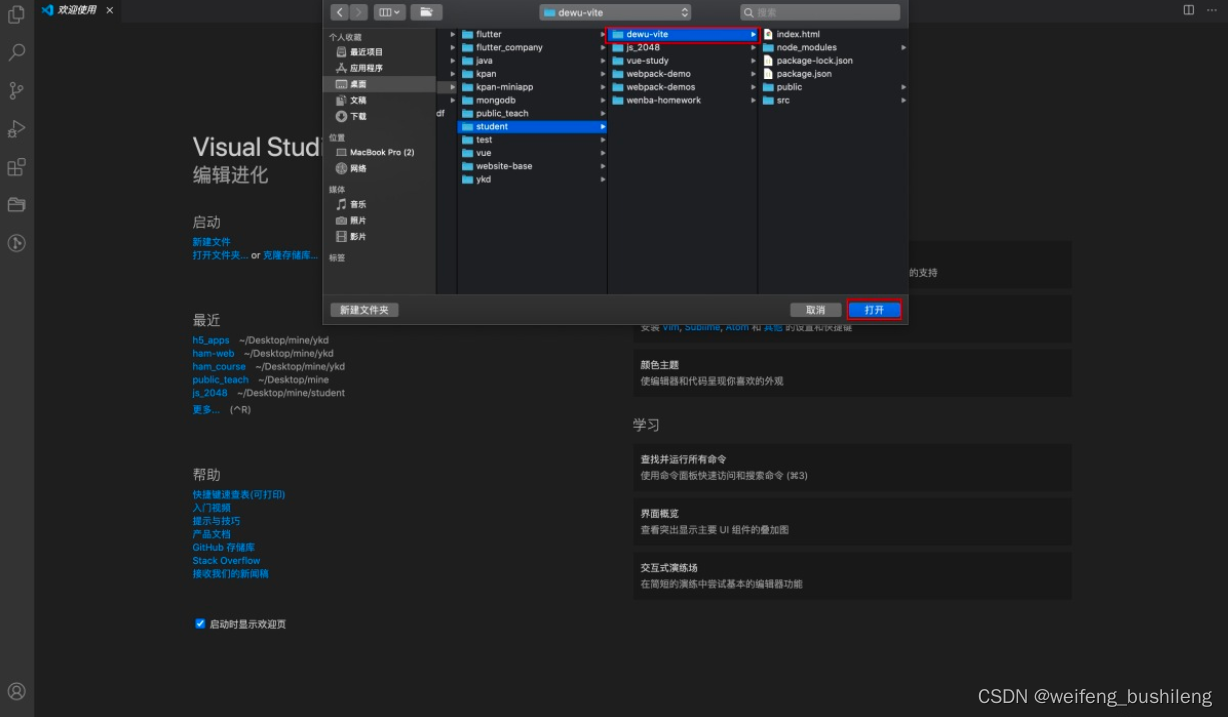The height and width of the screenshot is (717, 1228).
Task: Open the Extensions view in activity bar
Action: [16, 167]
